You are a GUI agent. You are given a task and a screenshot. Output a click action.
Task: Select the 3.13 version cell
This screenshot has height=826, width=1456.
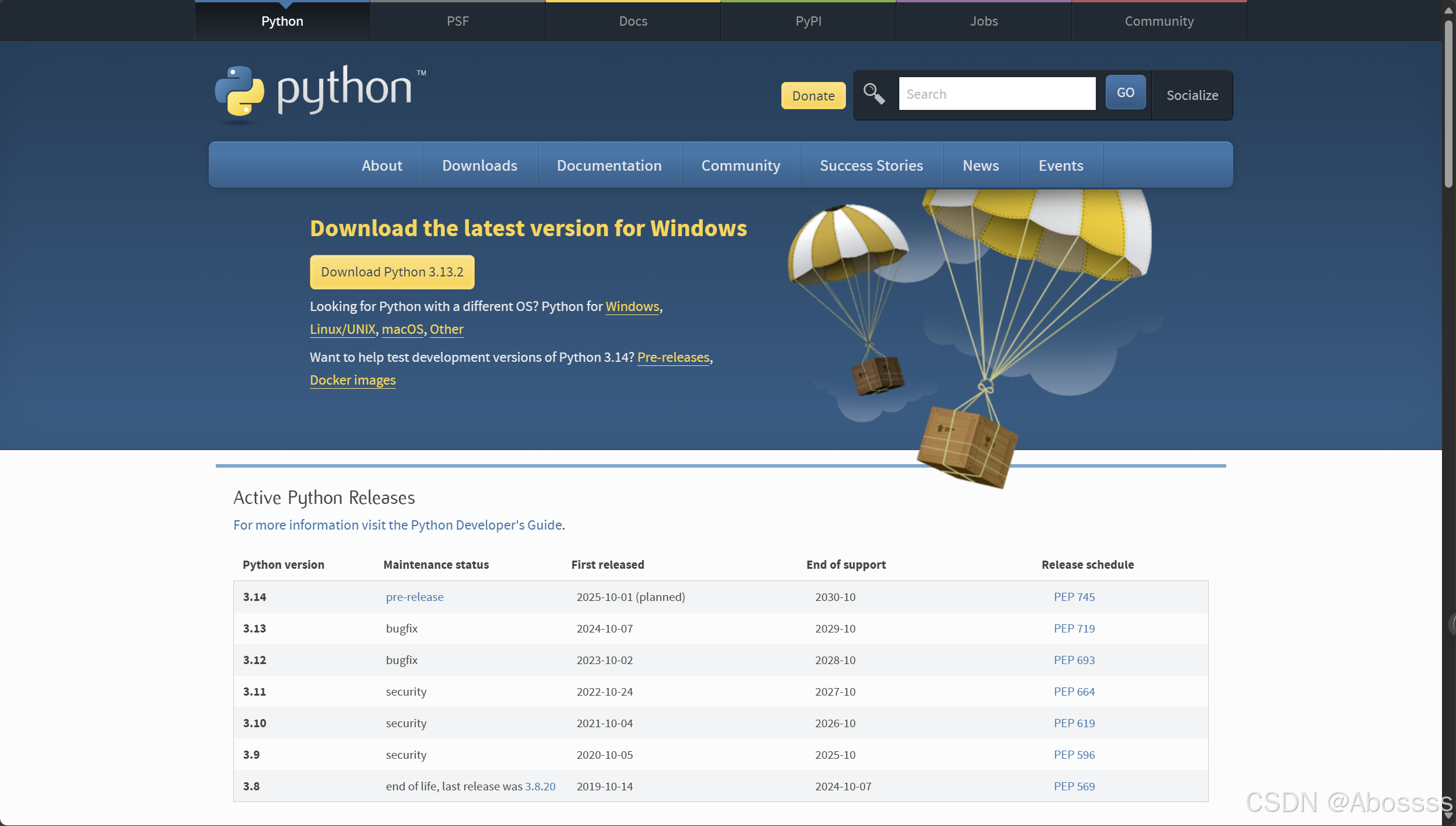click(x=254, y=628)
